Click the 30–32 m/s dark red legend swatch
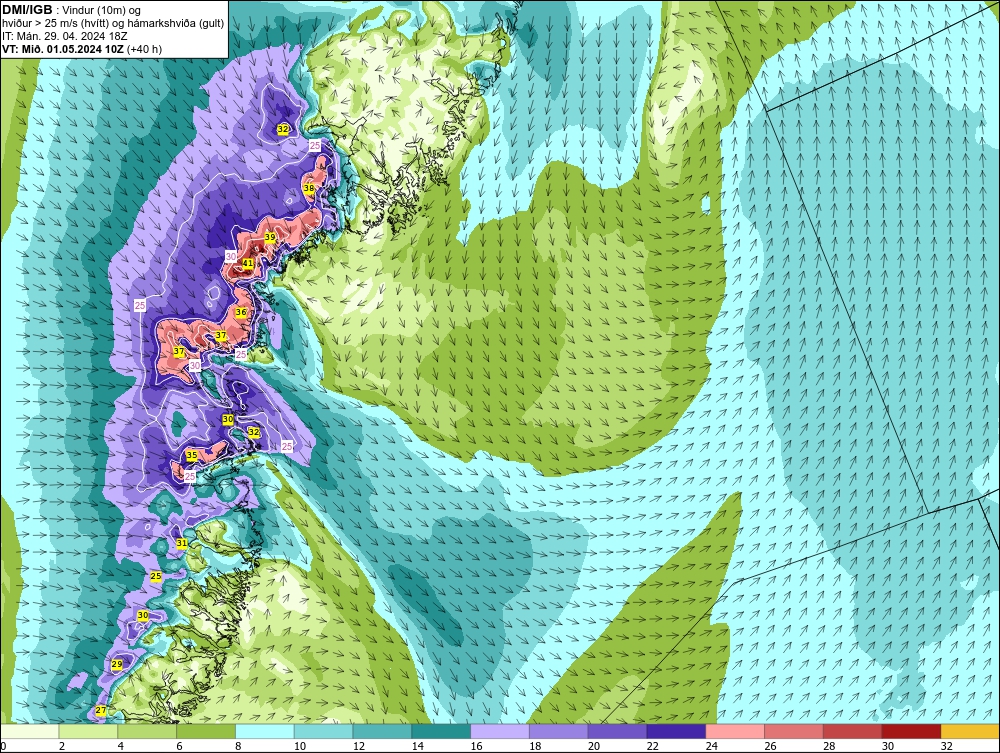This screenshot has height=753, width=1000. (x=911, y=731)
